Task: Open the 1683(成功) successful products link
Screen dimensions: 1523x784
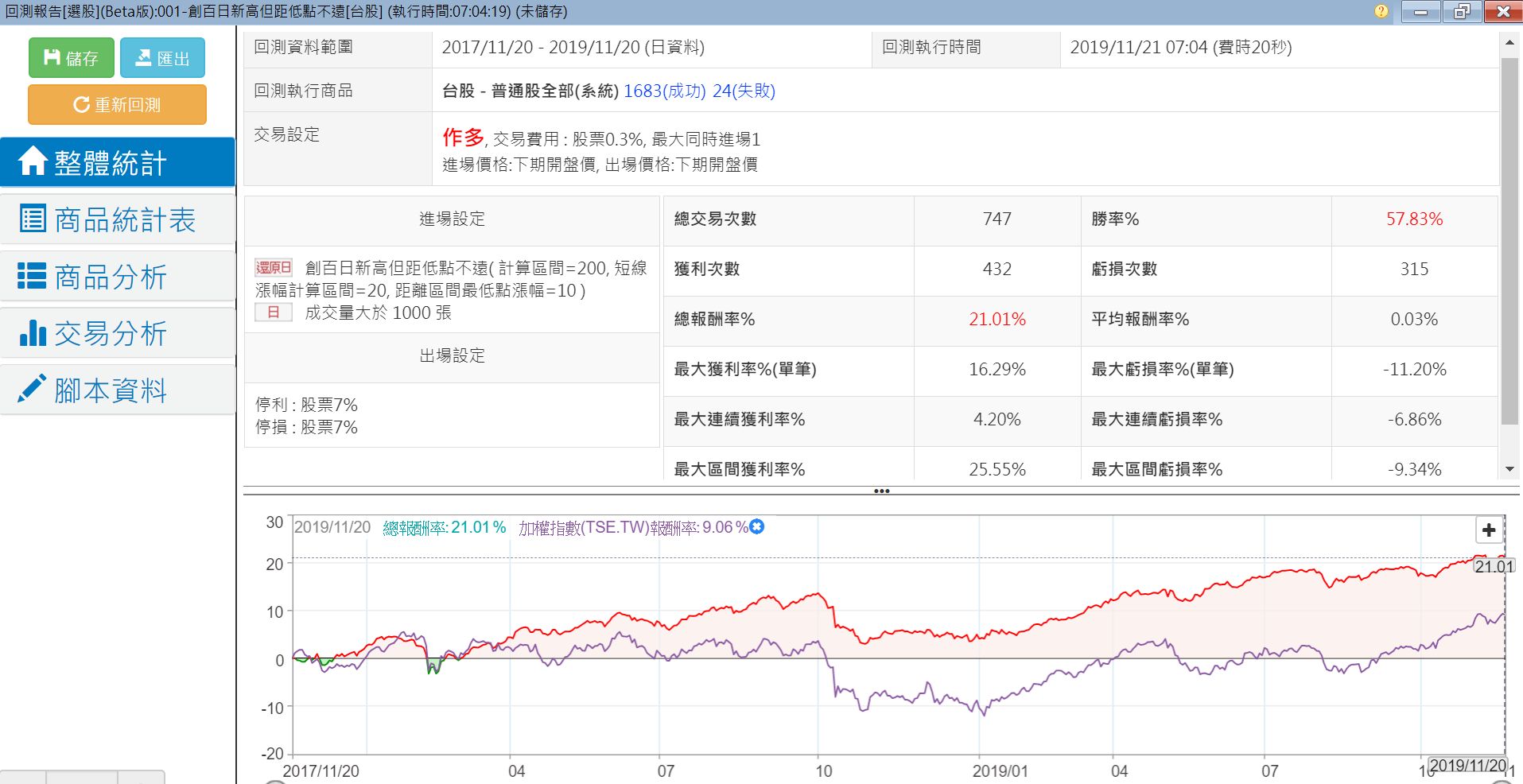Action: coord(664,91)
